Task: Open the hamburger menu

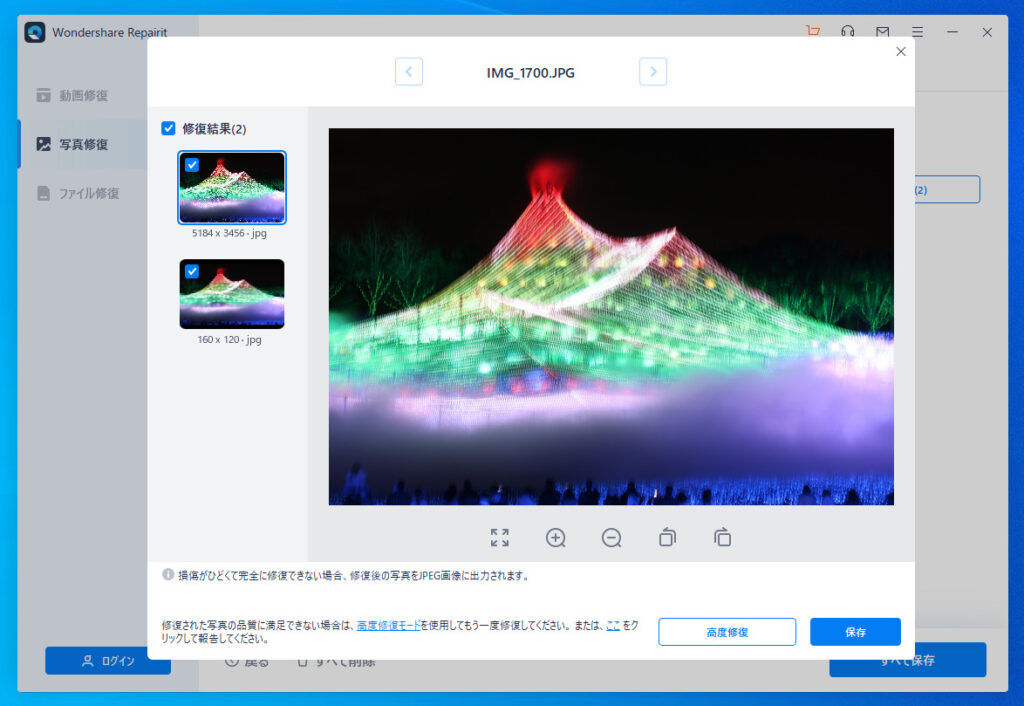Action: click(917, 31)
